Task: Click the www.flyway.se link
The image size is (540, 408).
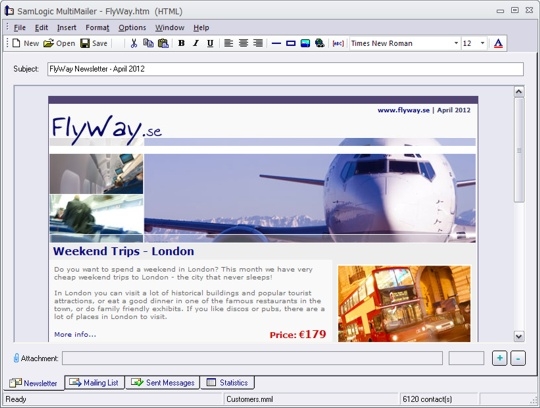Action: 403,110
